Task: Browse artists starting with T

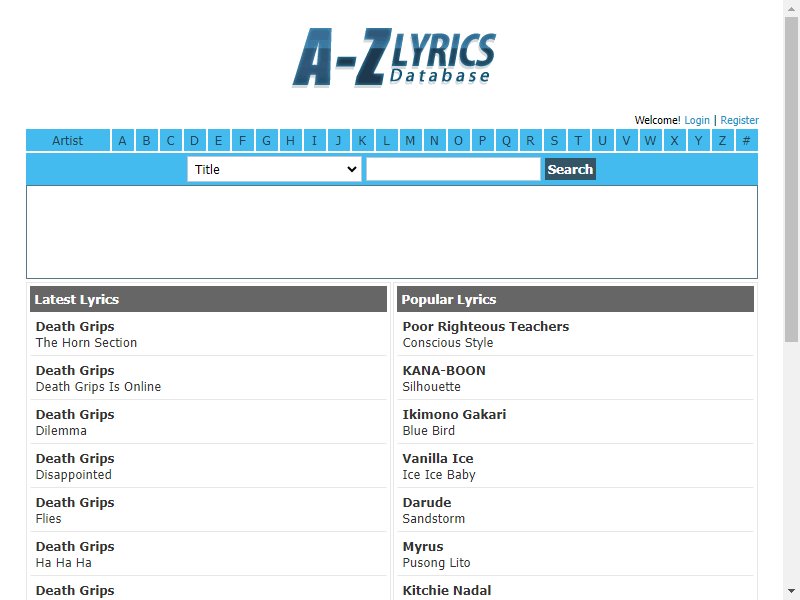Action: click(x=578, y=141)
